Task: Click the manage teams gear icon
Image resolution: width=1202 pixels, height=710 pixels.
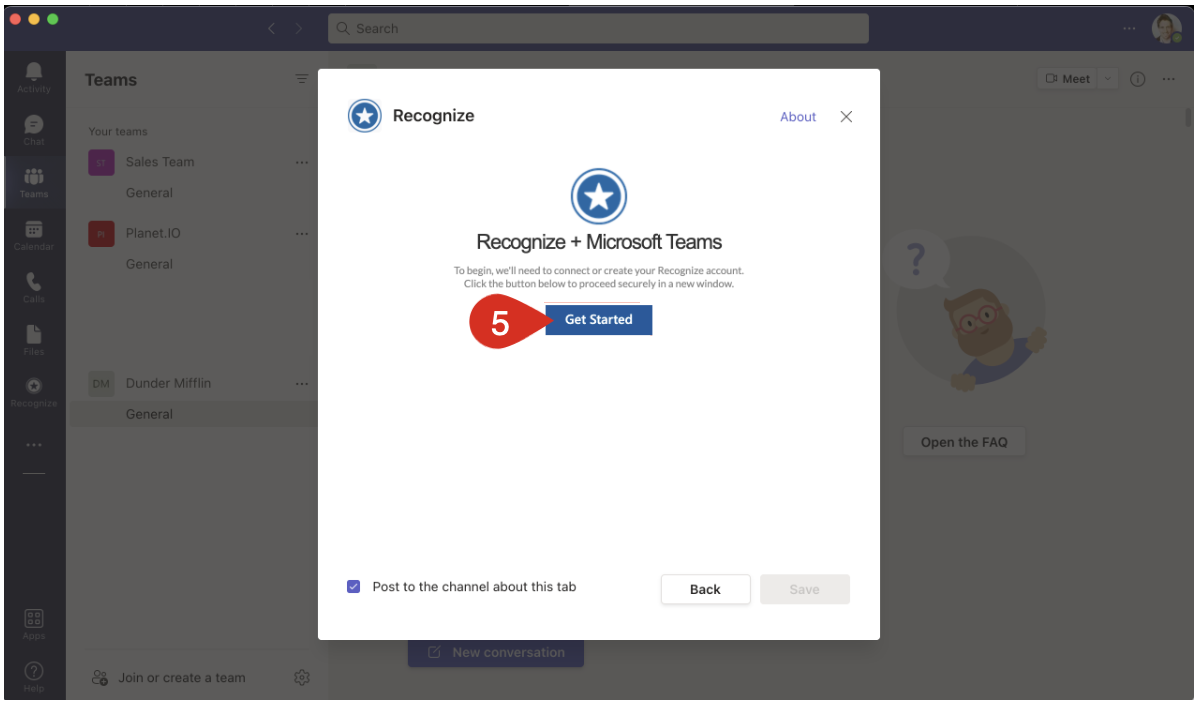Action: click(x=302, y=678)
